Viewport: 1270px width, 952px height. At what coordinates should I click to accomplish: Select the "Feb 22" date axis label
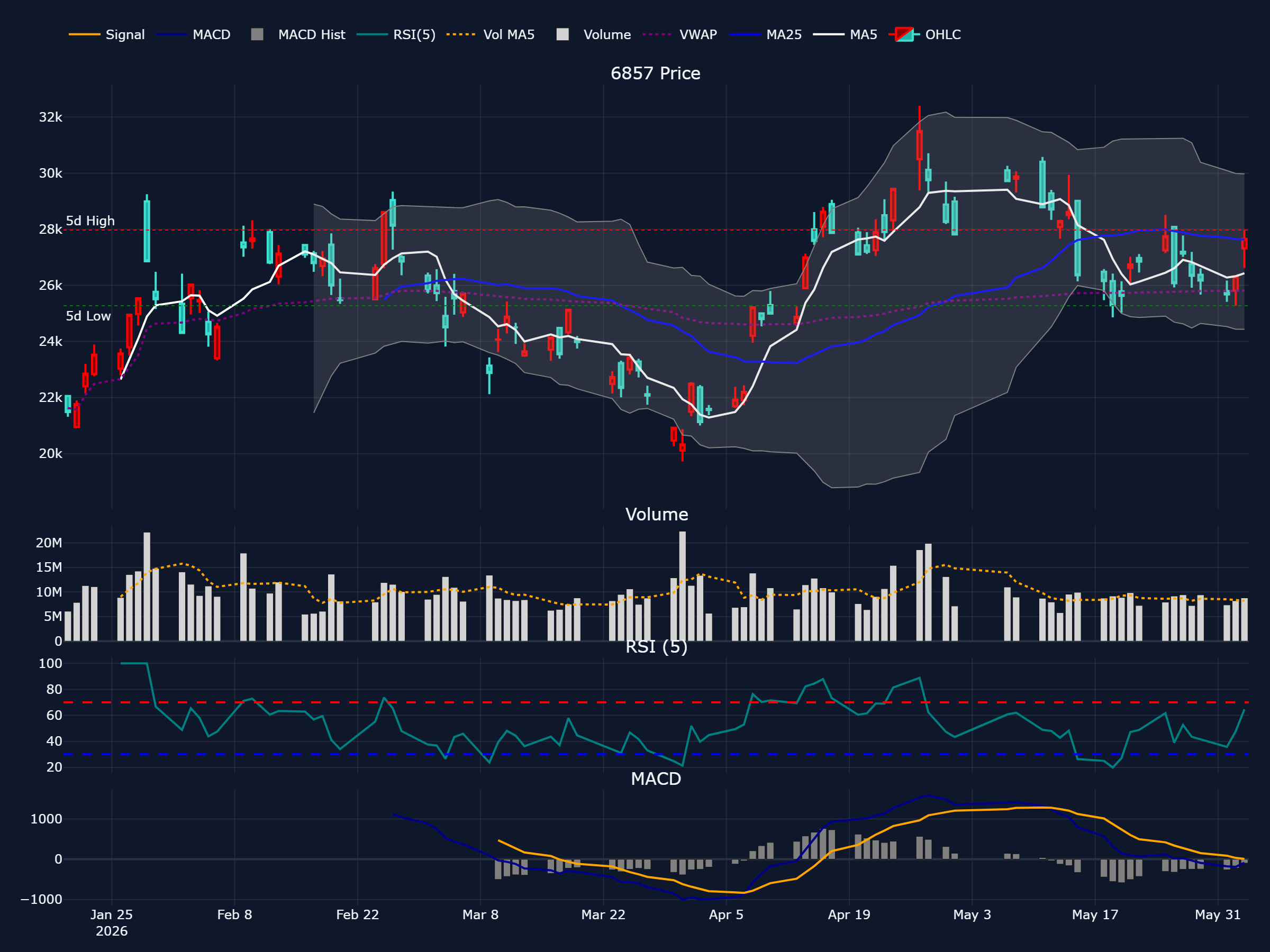[358, 914]
